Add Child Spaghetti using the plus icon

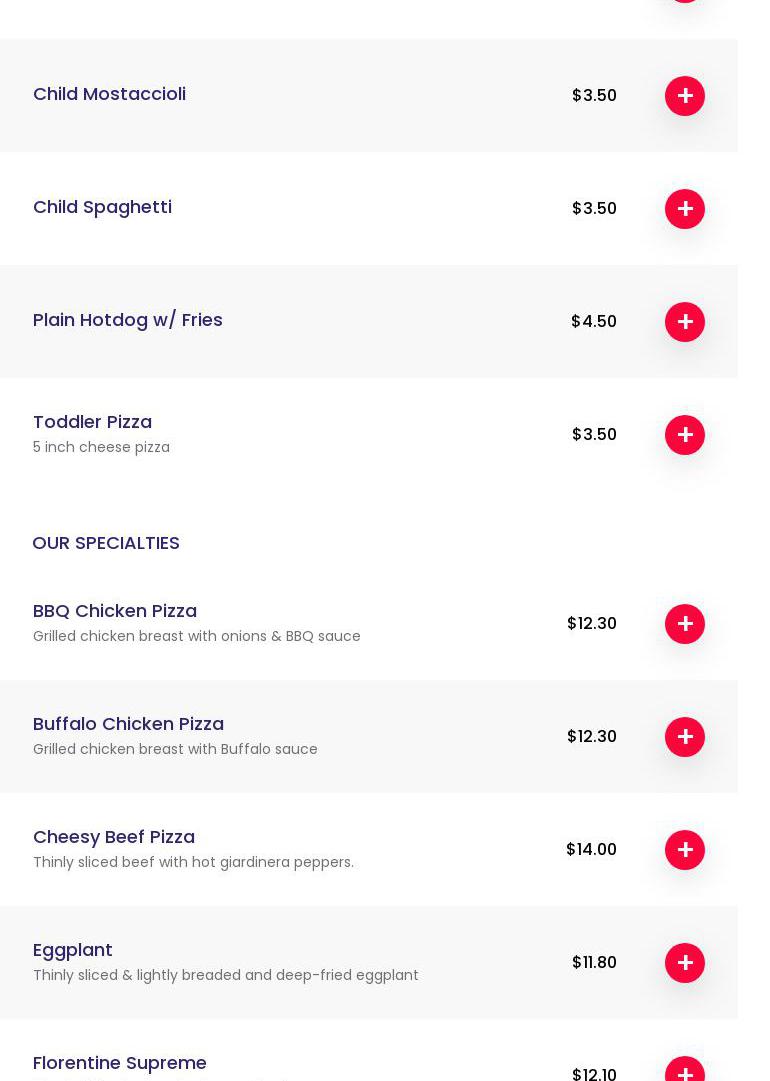pos(685,209)
